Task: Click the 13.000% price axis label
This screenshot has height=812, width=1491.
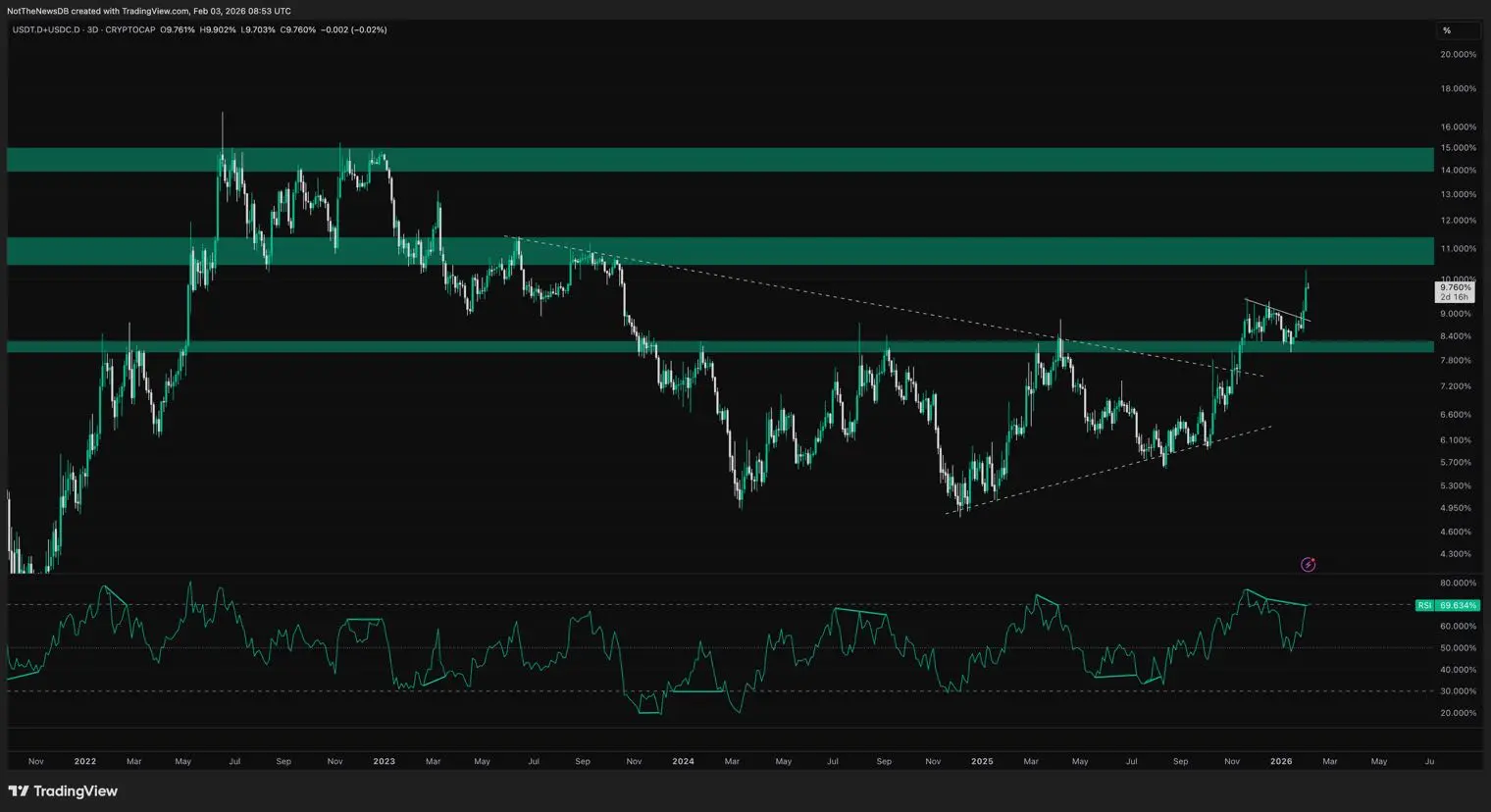Action: (x=1458, y=194)
